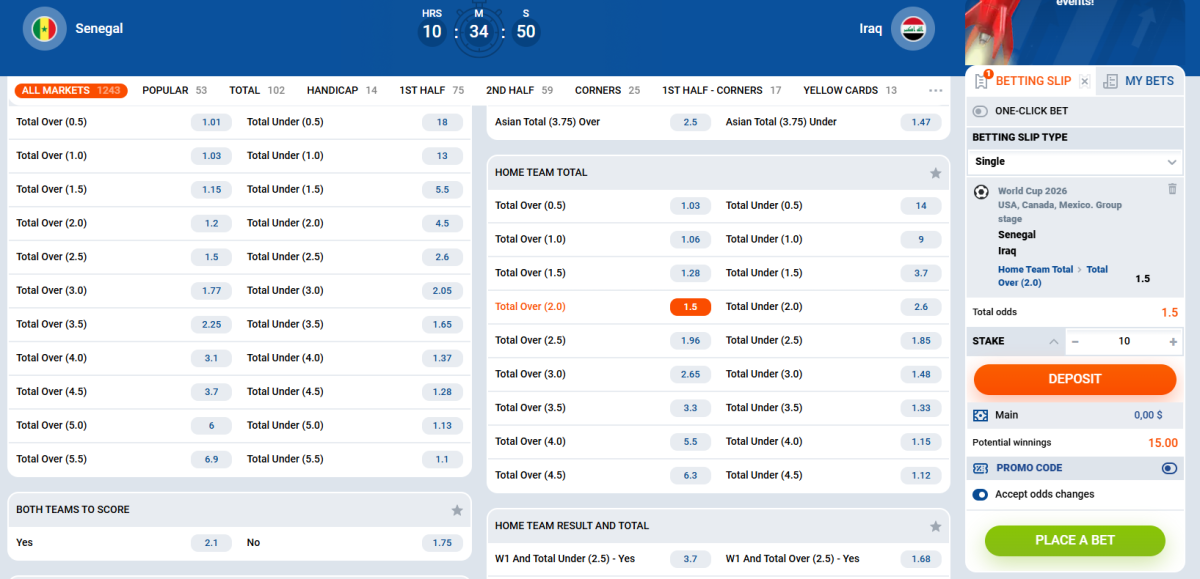This screenshot has height=579, width=1200.
Task: Switch to the 1st Half tab
Action: pyautogui.click(x=431, y=90)
